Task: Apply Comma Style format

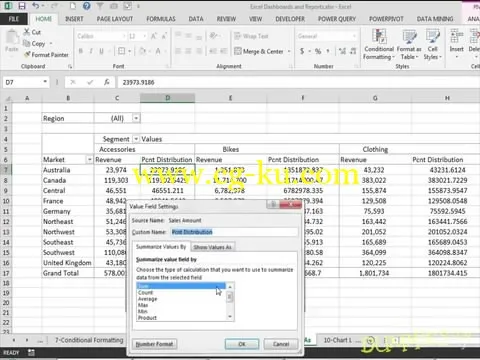Action: pos(328,51)
